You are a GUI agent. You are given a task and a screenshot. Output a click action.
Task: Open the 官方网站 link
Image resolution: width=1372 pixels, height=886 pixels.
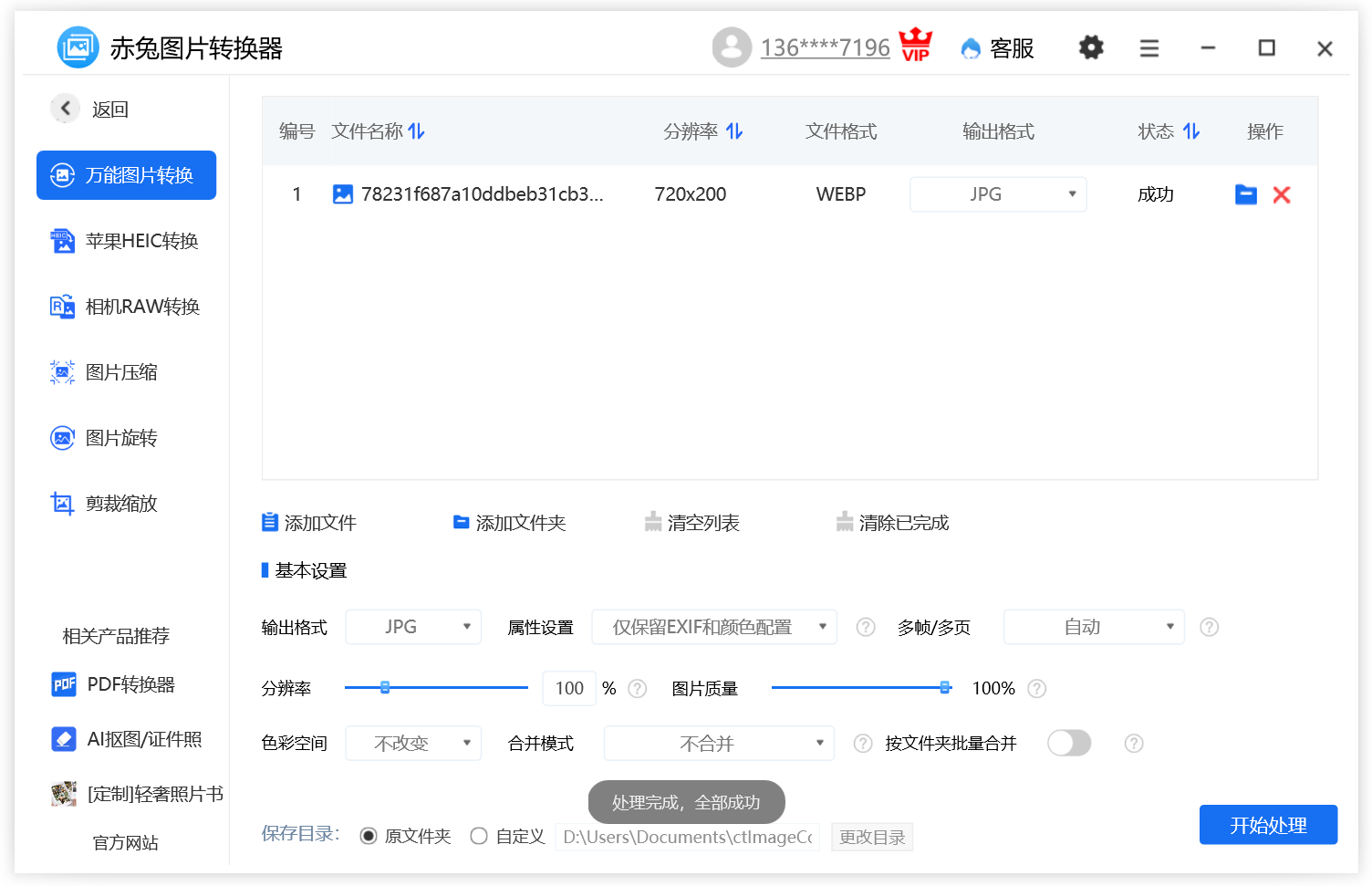[126, 843]
